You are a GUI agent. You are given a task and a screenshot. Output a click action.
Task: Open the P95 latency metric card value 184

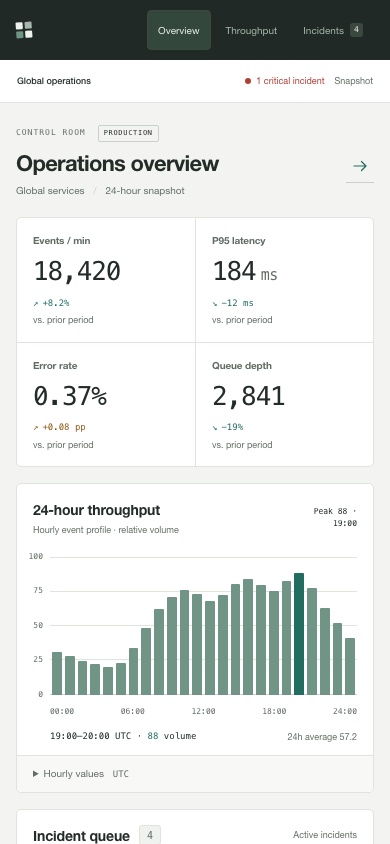[x=234, y=271]
